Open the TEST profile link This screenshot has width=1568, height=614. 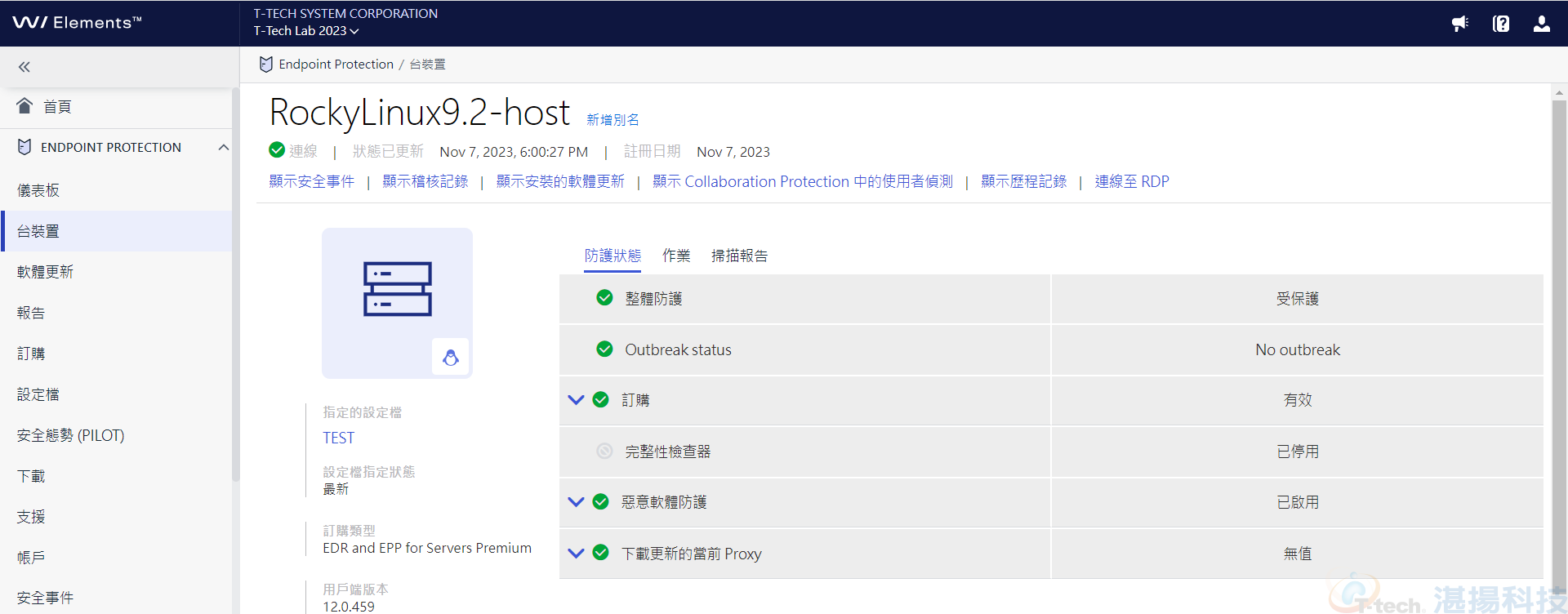(x=338, y=438)
